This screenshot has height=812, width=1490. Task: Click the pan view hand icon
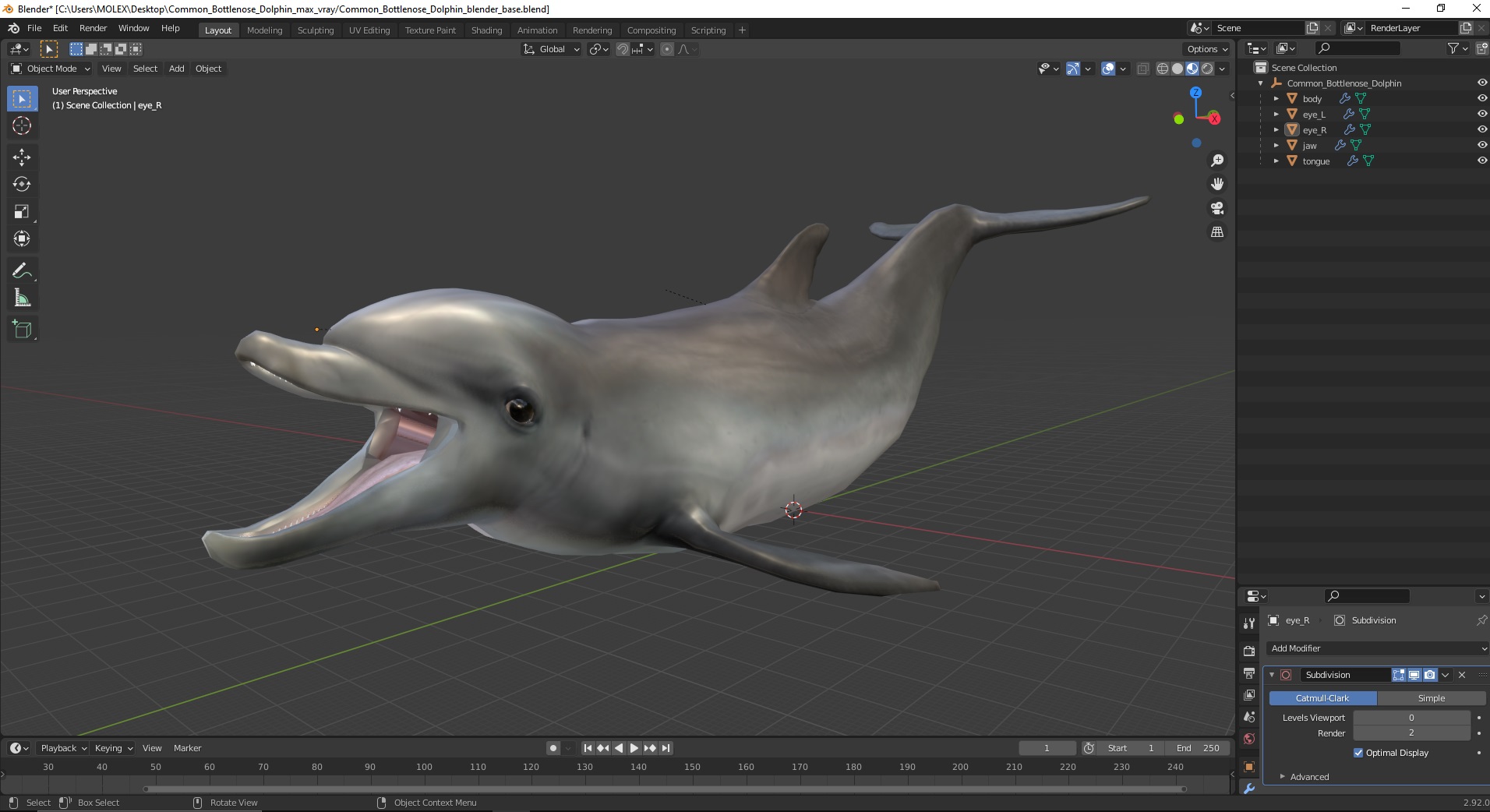1216,184
